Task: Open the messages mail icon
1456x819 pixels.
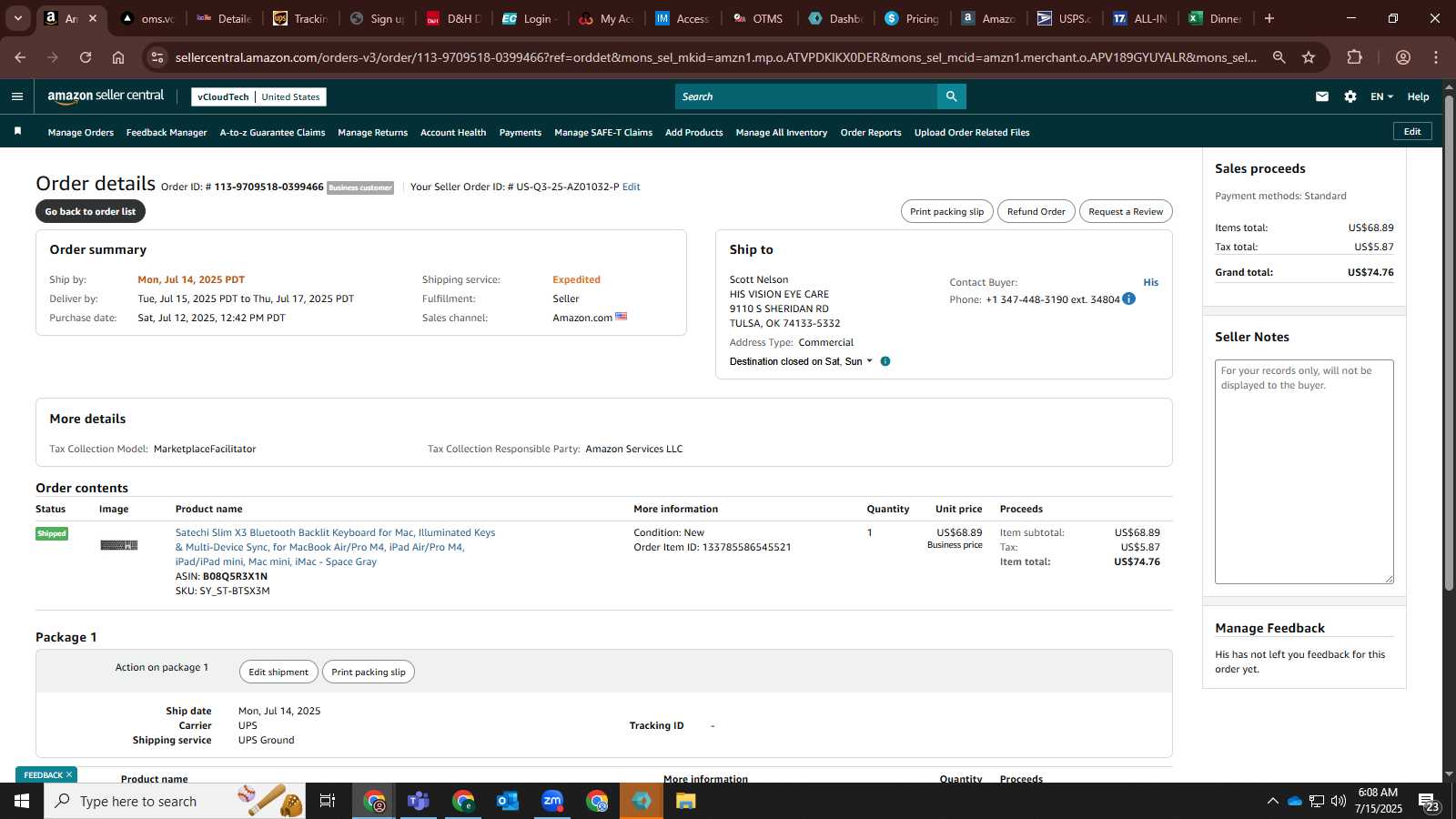Action: [x=1321, y=96]
